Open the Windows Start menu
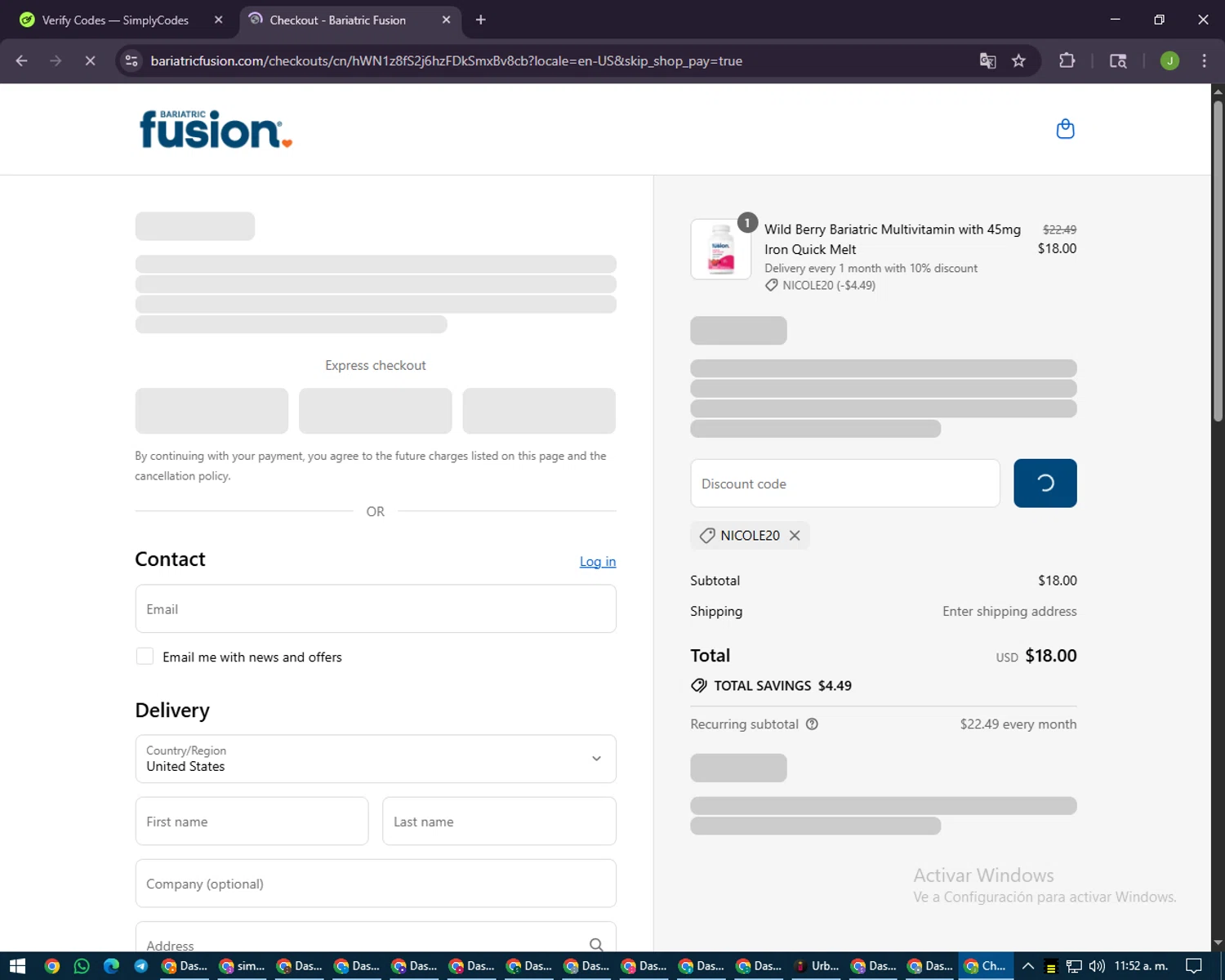 click(18, 966)
